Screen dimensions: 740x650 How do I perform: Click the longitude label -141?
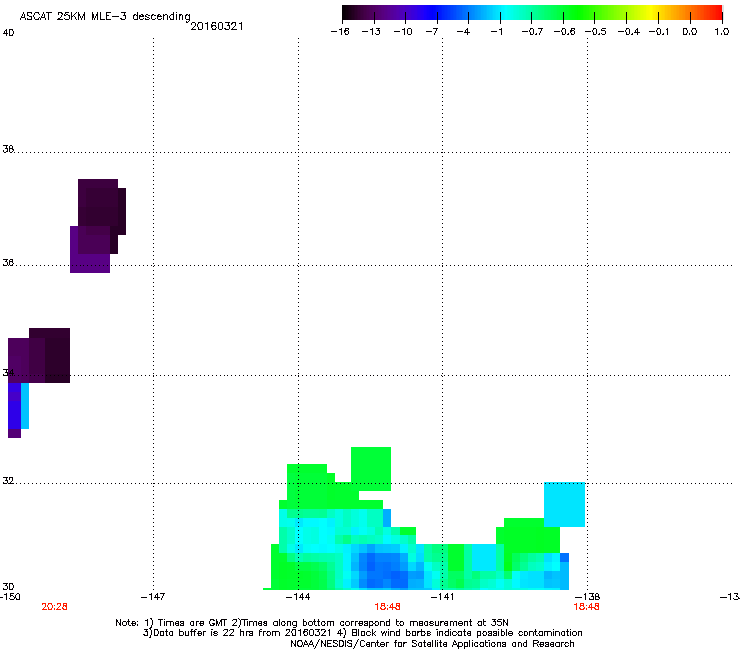(442, 597)
